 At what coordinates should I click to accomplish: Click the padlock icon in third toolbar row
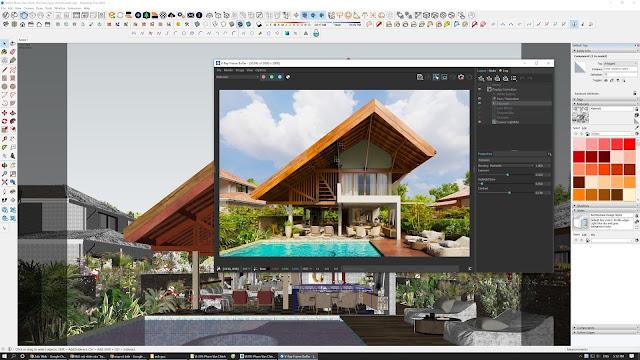pyautogui.click(x=316, y=33)
